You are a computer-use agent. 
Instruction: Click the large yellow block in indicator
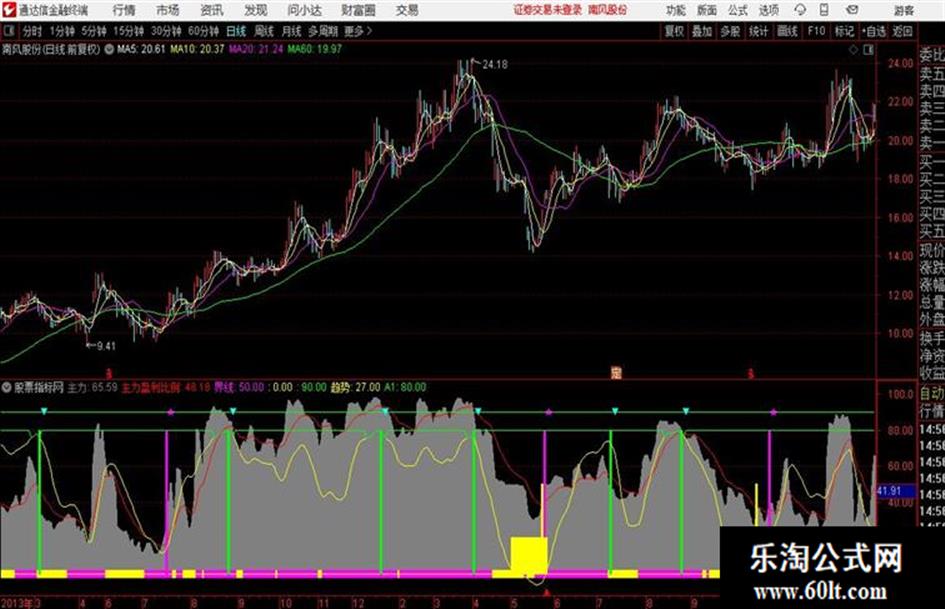[x=529, y=555]
